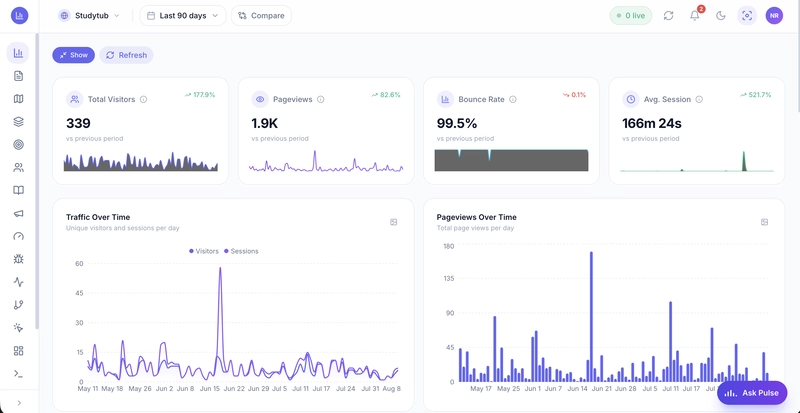Click the Bounce Rate sparkline chart

point(511,160)
